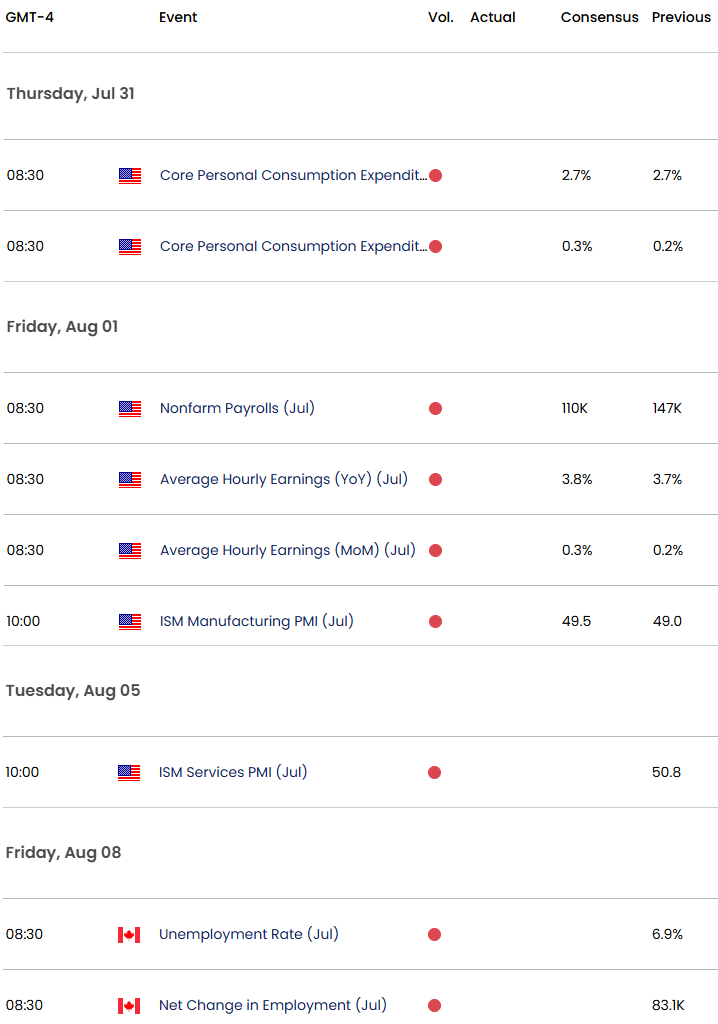Click the 147K previous value for Nonfarm Payrolls
The image size is (718, 1024).
[666, 408]
